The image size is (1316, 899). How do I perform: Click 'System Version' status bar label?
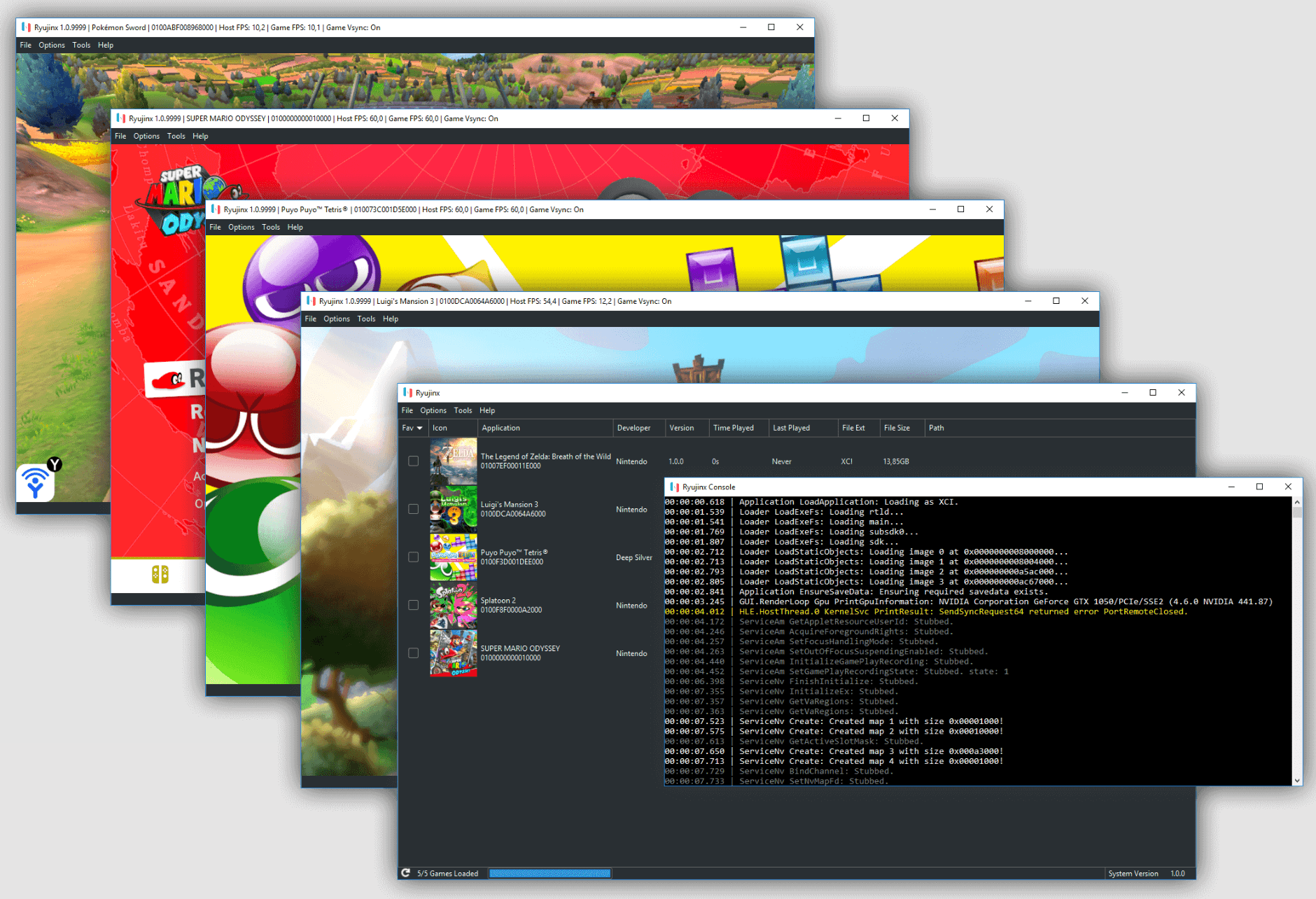[x=1133, y=873]
